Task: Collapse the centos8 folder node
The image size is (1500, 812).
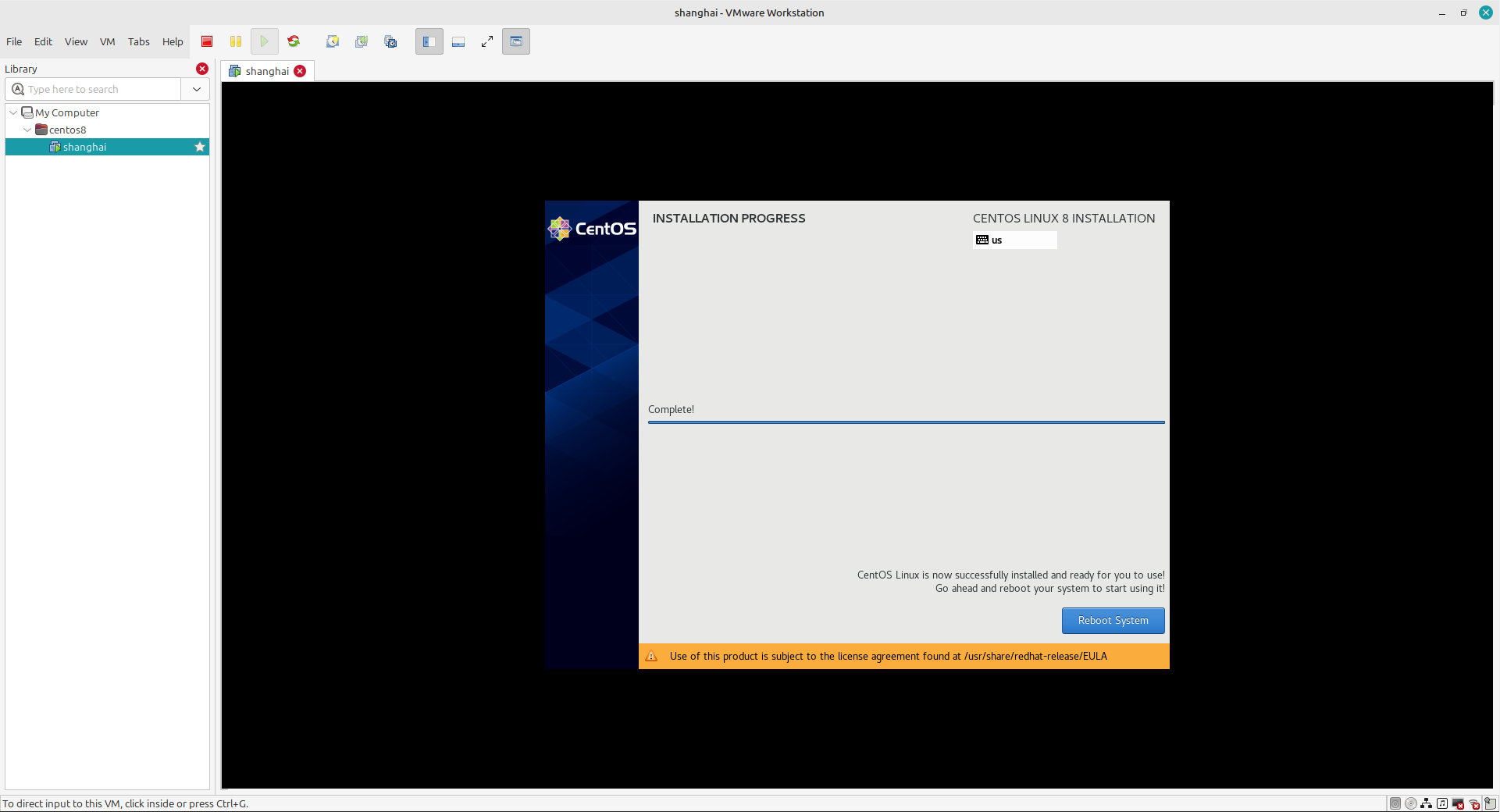Action: 27,130
